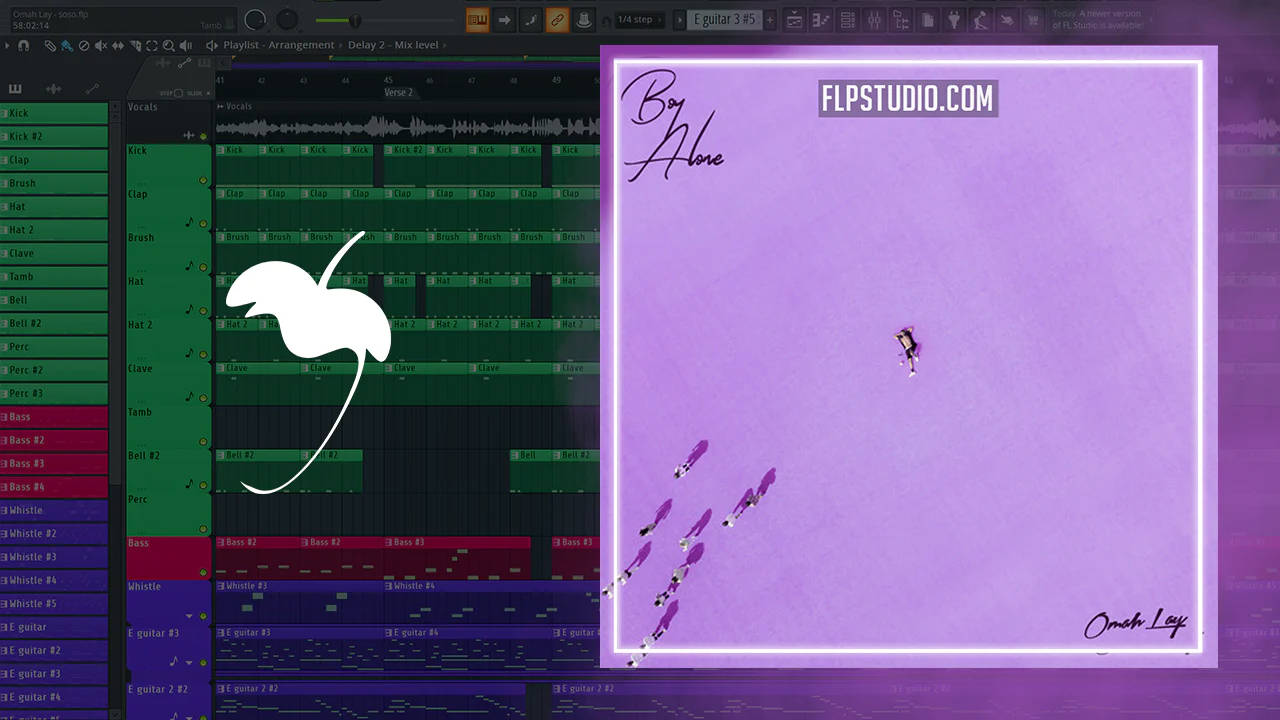This screenshot has height=720, width=1280.
Task: Toggle the Step/Slide switch
Action: (x=178, y=93)
